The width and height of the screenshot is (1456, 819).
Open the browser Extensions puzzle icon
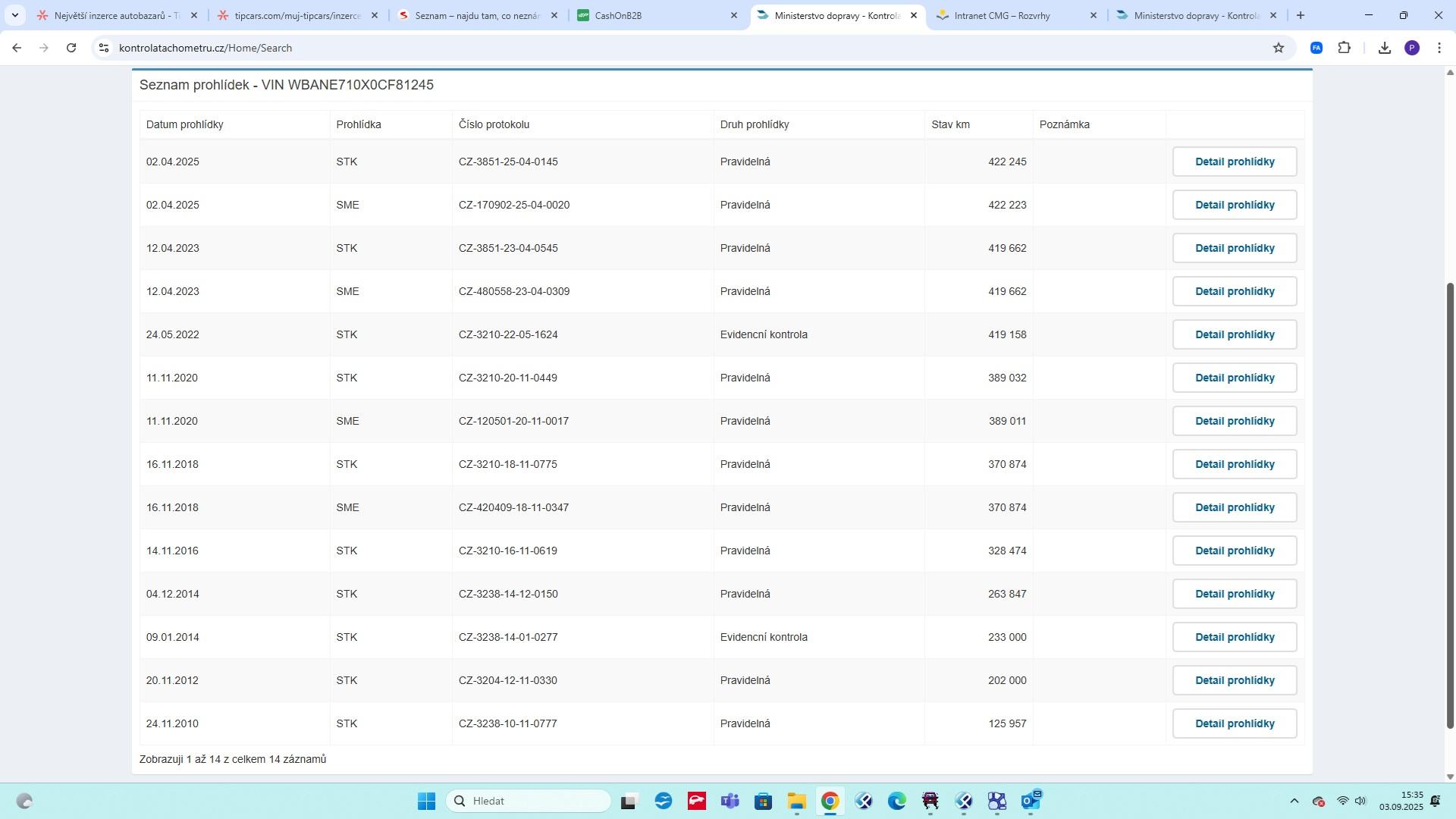[x=1345, y=48]
